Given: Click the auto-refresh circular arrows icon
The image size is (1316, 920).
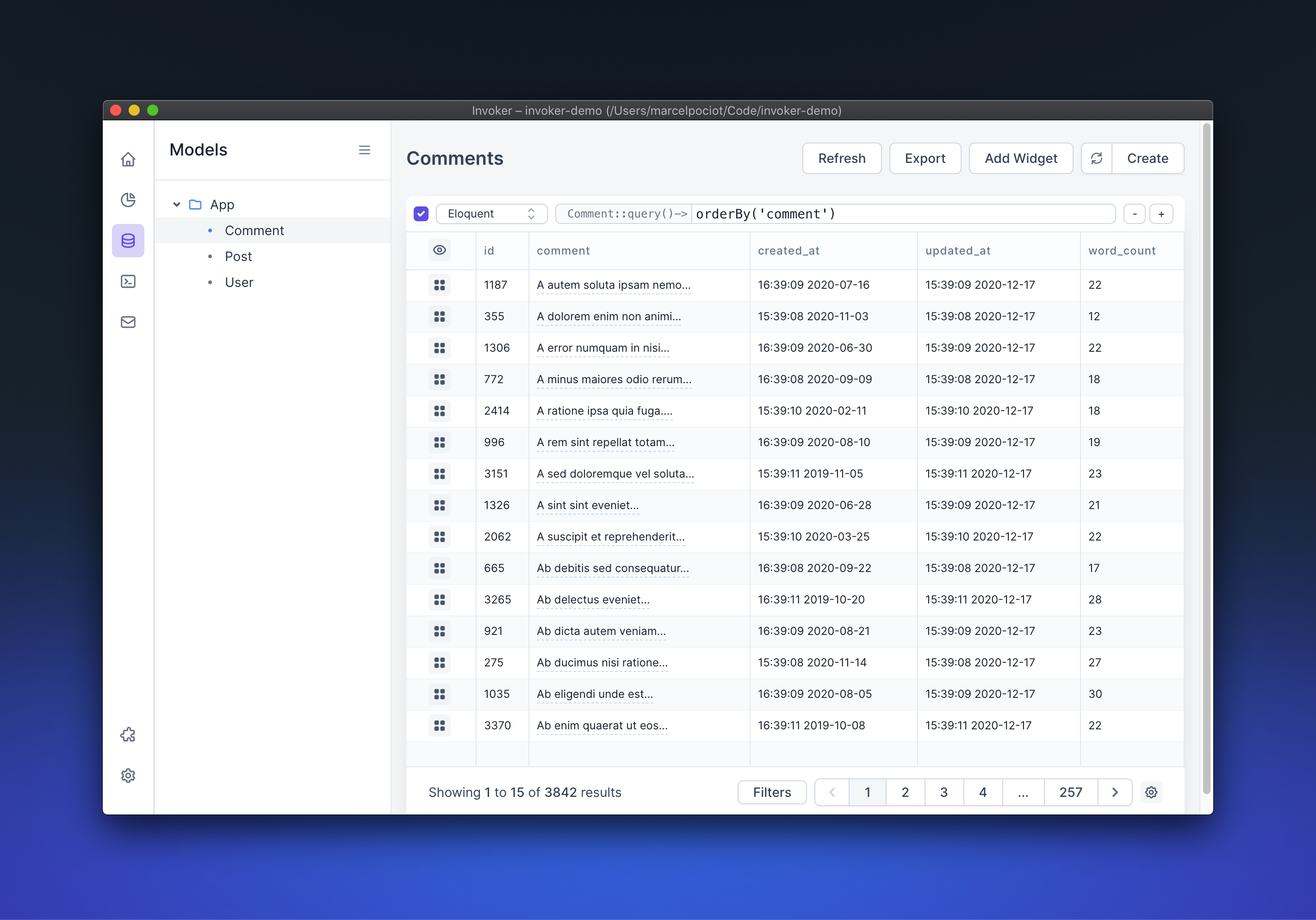Looking at the screenshot, I should point(1097,158).
